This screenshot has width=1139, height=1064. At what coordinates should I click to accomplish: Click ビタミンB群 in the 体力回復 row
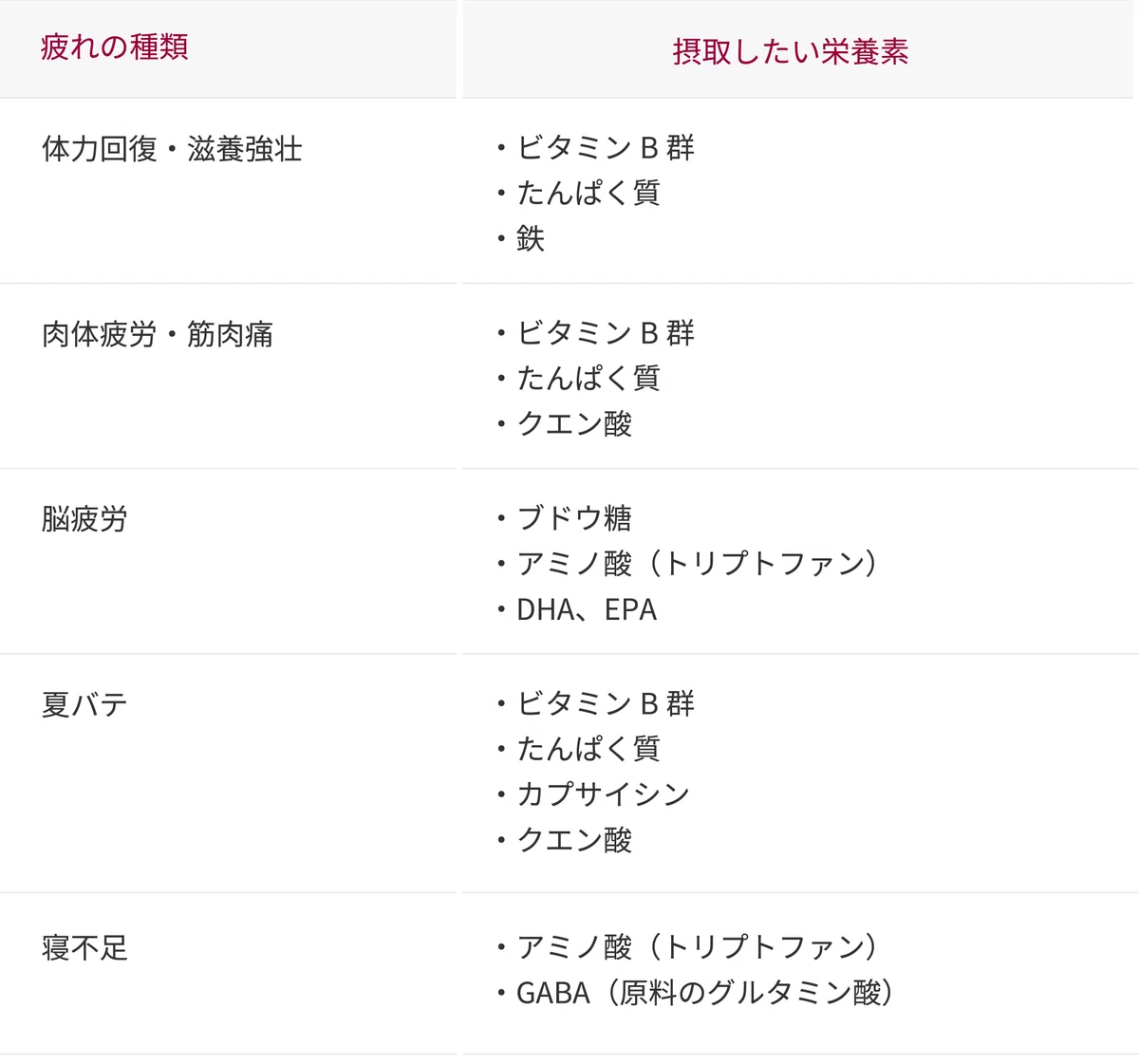coord(606,147)
